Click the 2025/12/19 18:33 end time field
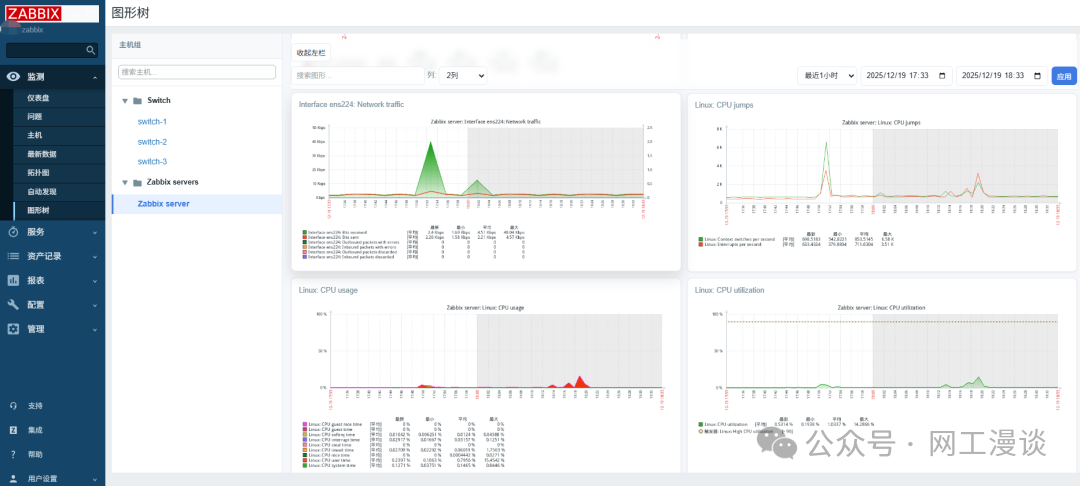This screenshot has height=486, width=1080. pyautogui.click(x=1001, y=76)
